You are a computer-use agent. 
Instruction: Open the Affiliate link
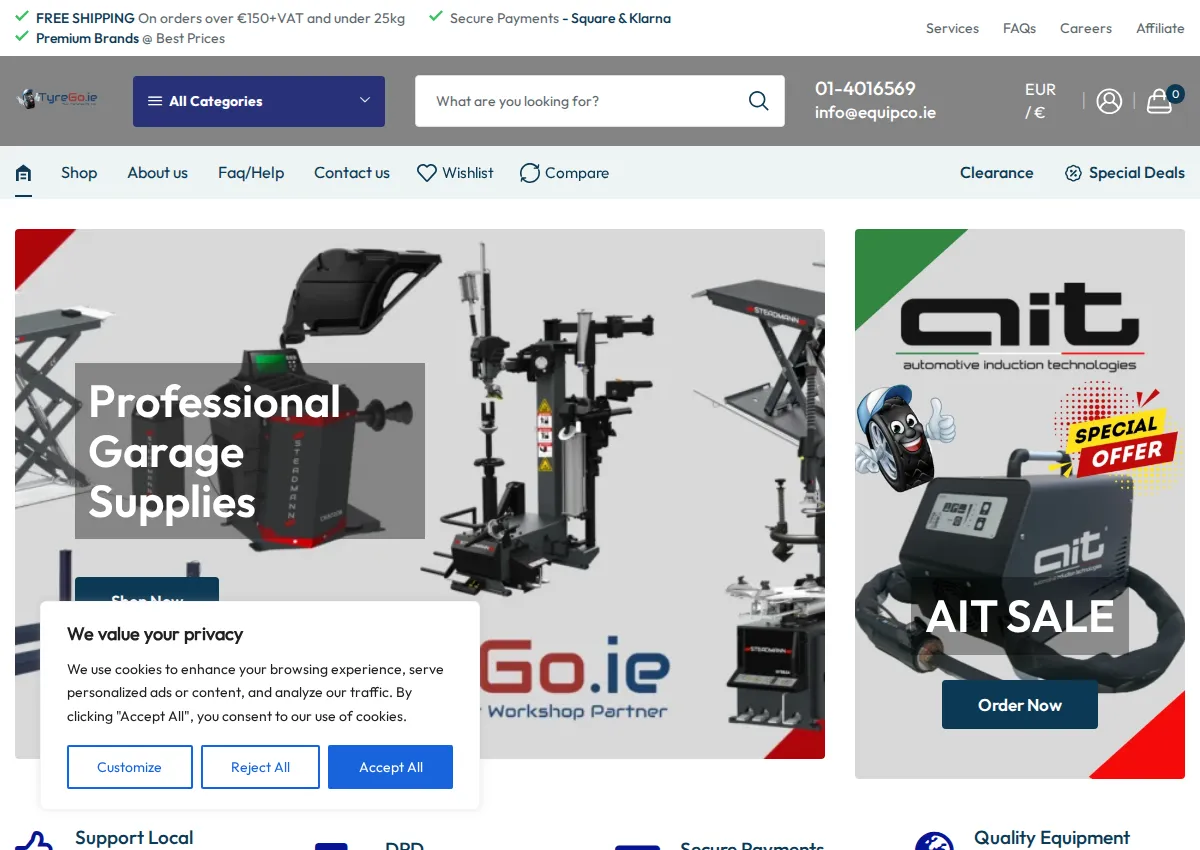1160,28
